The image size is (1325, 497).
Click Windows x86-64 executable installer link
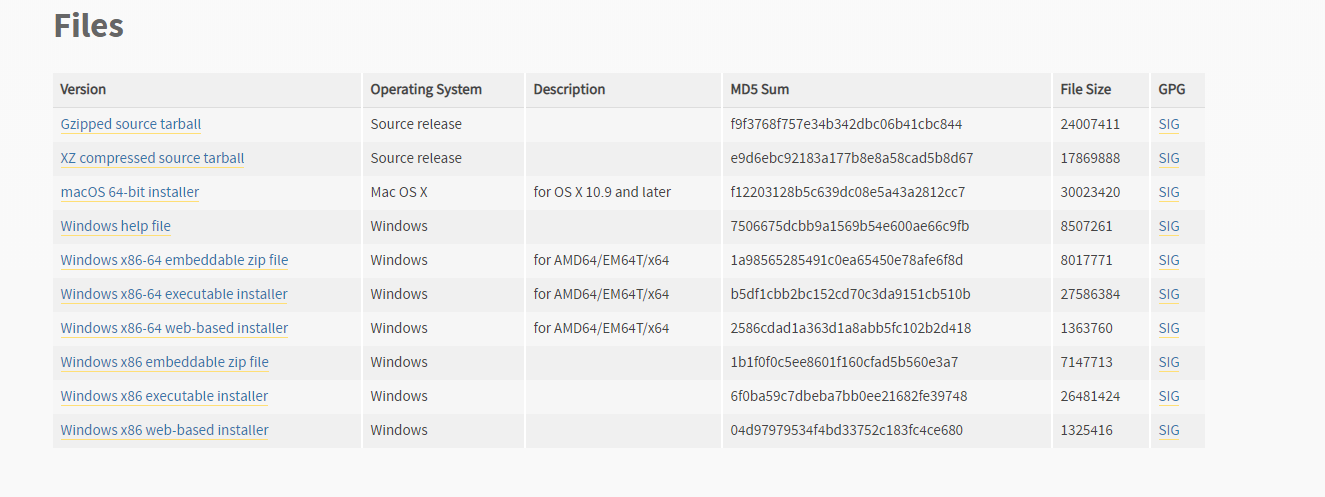click(174, 295)
